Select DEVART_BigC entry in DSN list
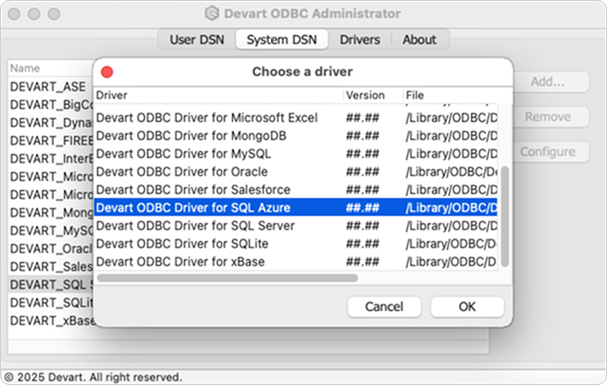The width and height of the screenshot is (607, 385). [51, 105]
